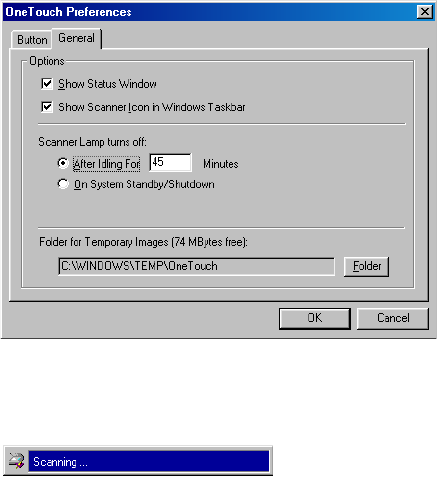Open the Folder browse button
This screenshot has width=437, height=477.
coord(366,266)
